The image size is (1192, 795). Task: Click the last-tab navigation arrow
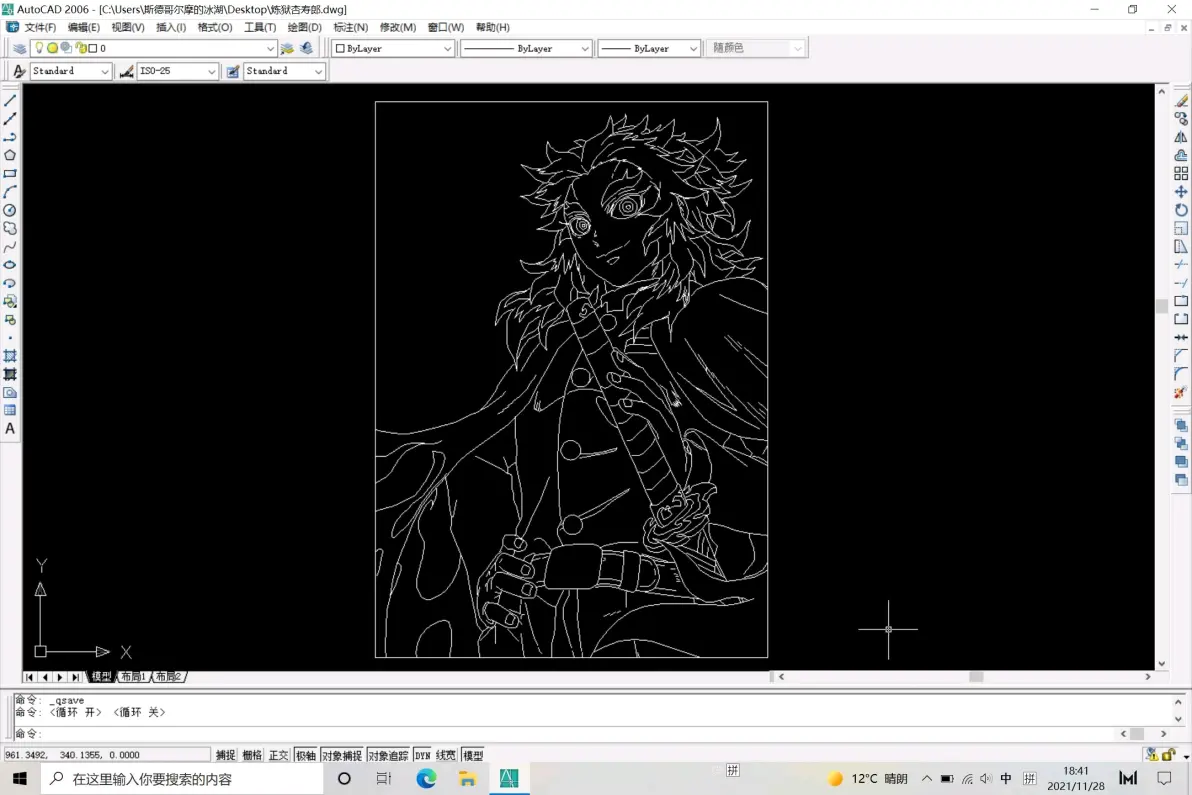click(x=74, y=676)
